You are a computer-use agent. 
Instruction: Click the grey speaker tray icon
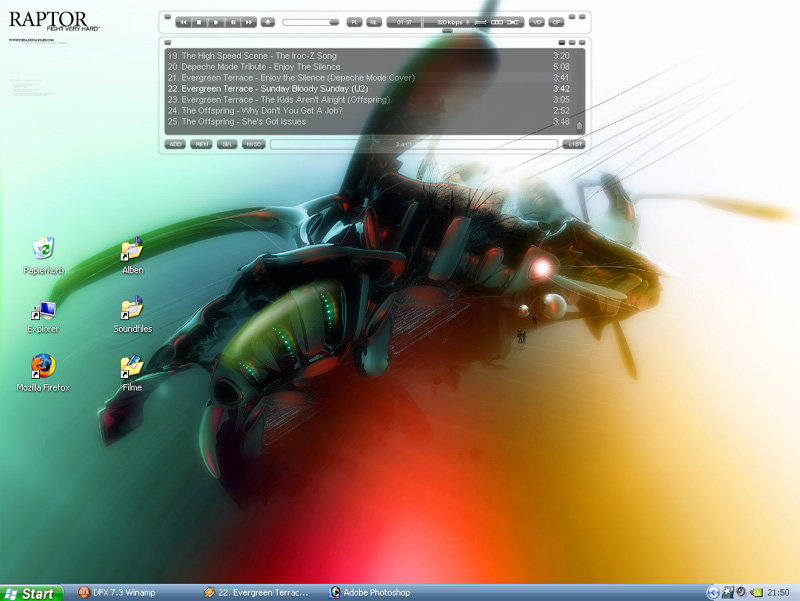coord(741,592)
